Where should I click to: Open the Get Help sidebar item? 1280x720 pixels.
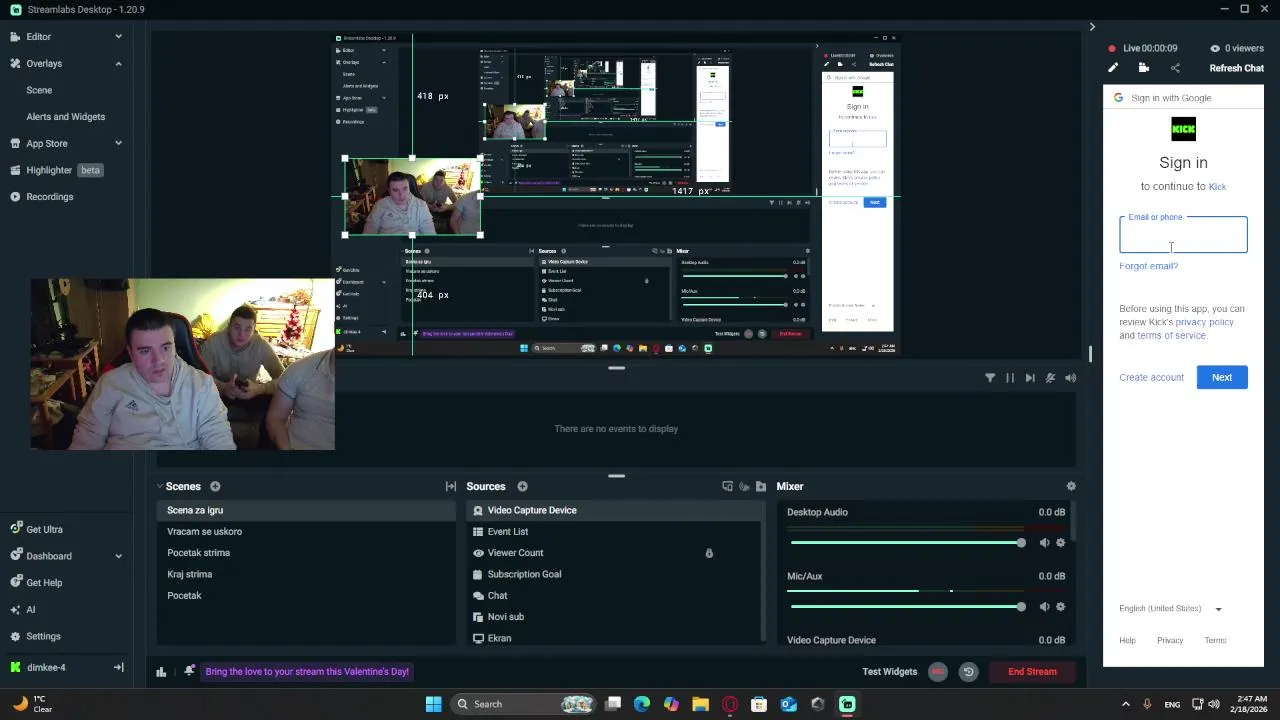point(36,583)
